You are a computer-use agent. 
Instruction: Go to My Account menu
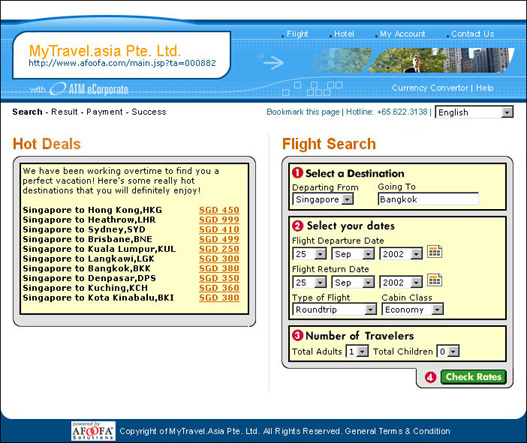click(x=402, y=34)
